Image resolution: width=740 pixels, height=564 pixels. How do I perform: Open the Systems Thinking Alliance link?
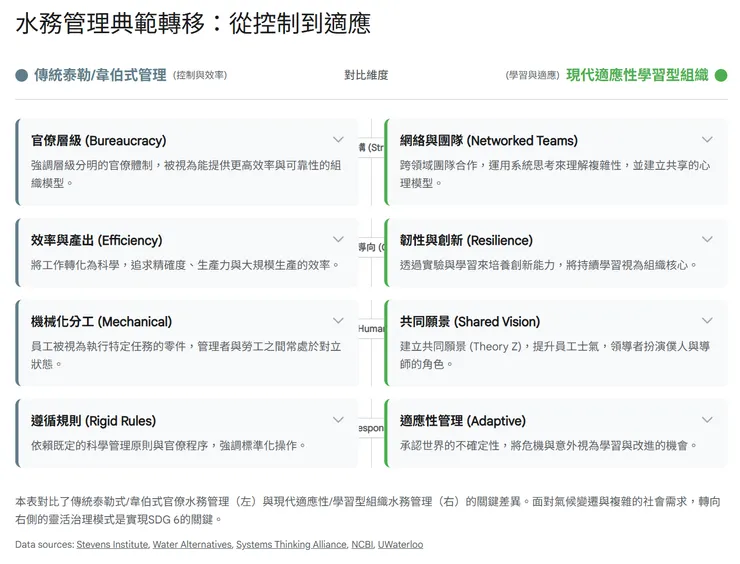click(291, 544)
